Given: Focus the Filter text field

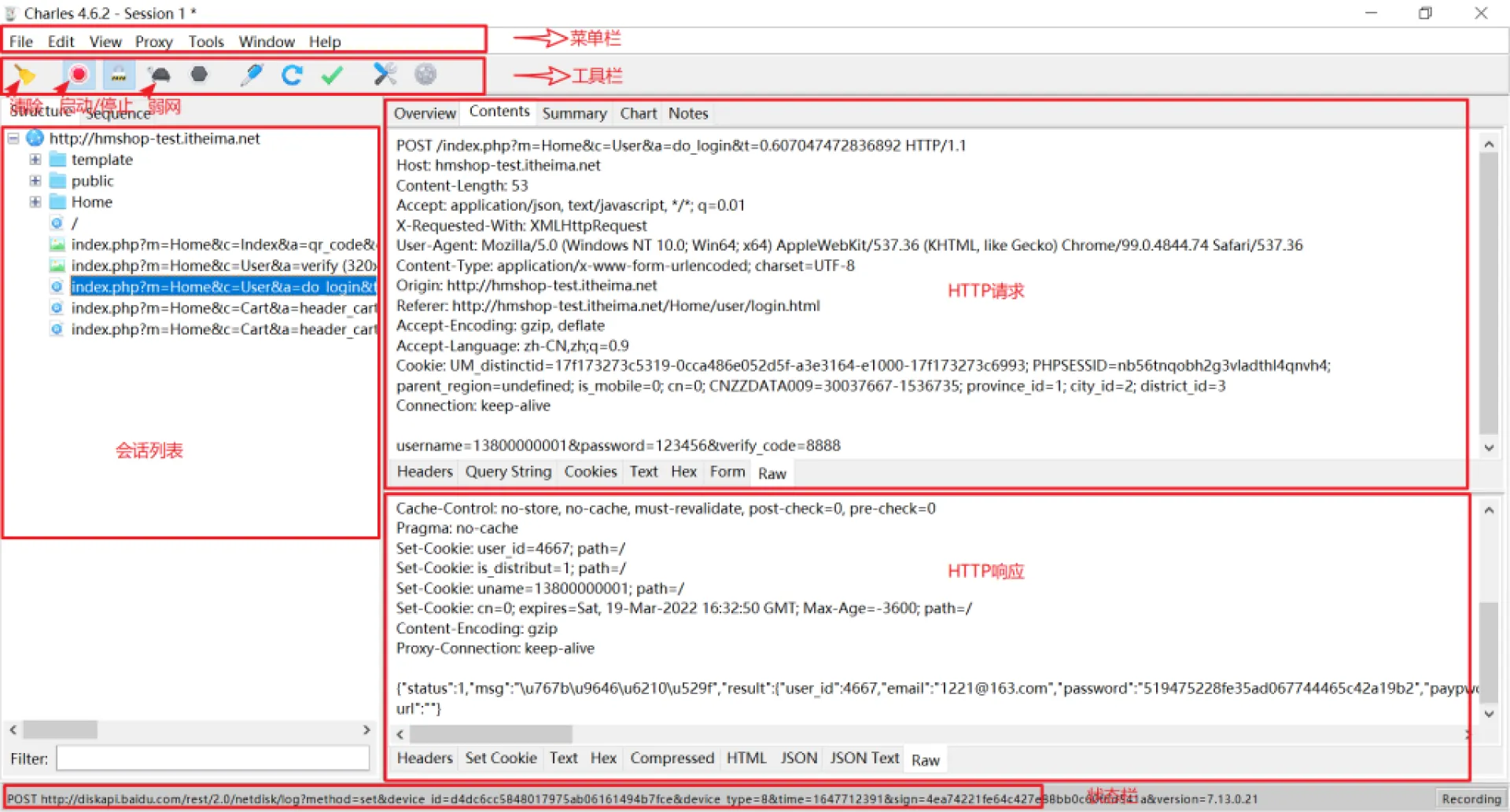Looking at the screenshot, I should [212, 759].
